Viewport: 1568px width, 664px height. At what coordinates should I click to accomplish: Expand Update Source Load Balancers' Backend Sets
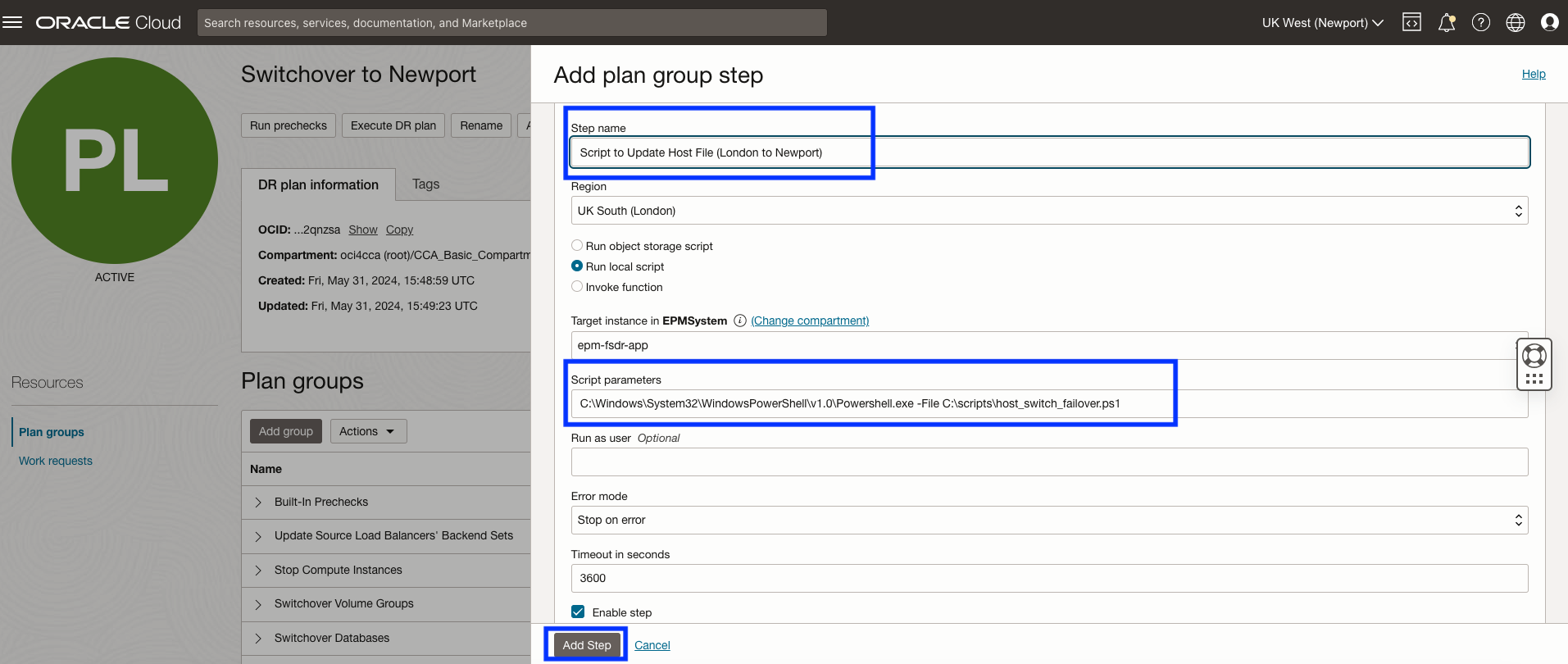coord(258,536)
